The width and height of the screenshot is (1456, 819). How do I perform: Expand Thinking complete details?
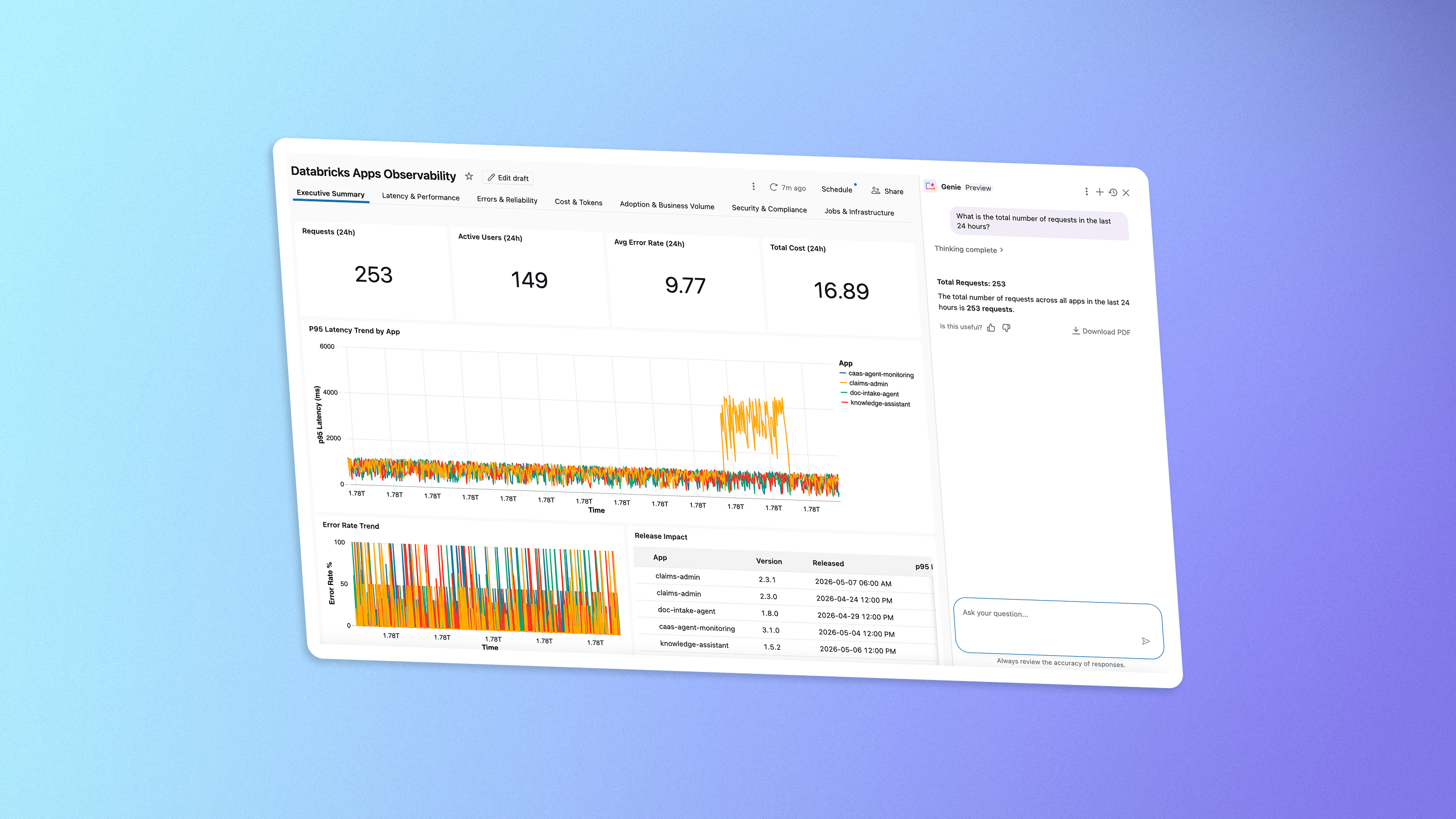[x=969, y=249]
